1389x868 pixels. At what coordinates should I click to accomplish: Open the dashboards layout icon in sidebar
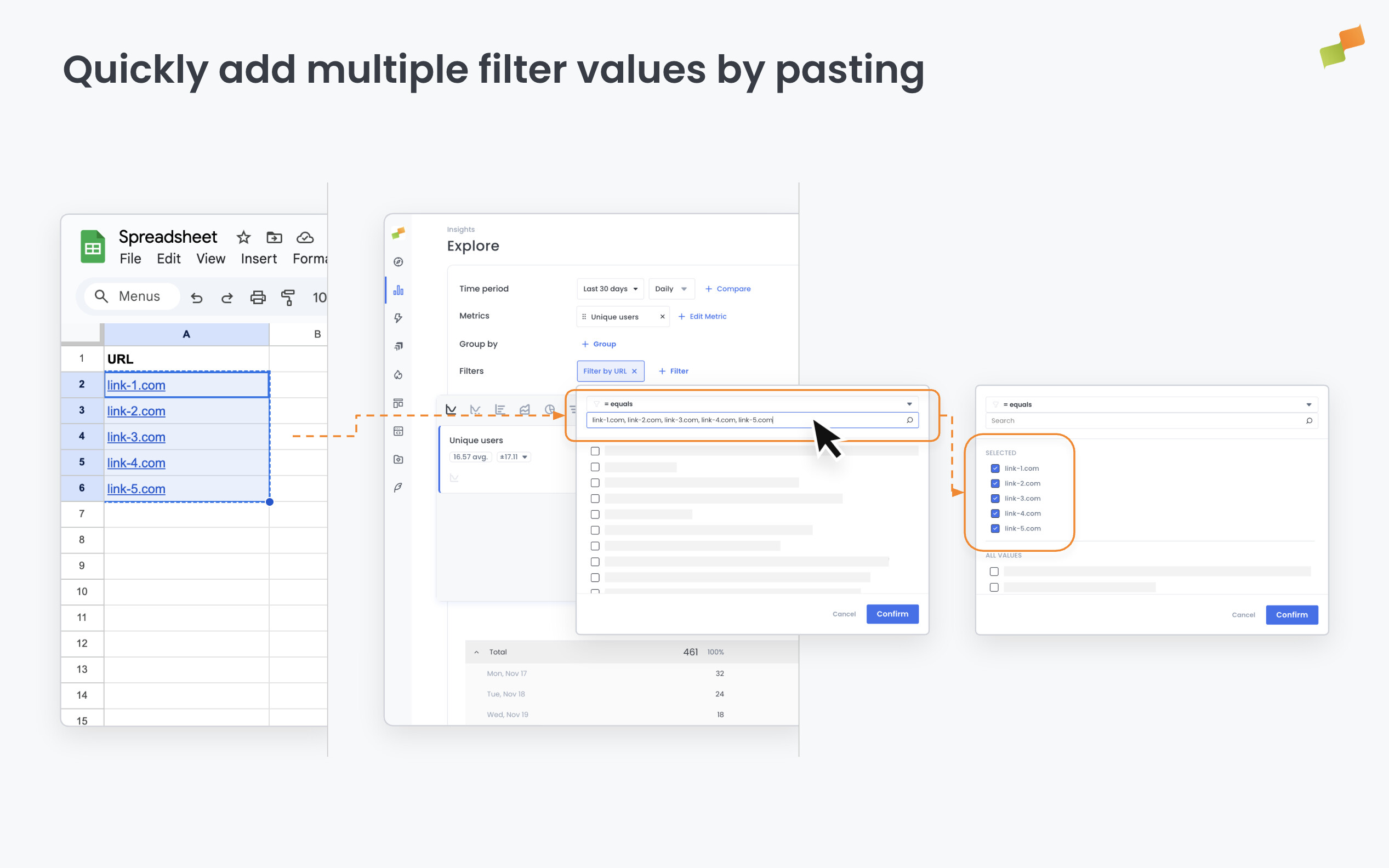pos(398,402)
